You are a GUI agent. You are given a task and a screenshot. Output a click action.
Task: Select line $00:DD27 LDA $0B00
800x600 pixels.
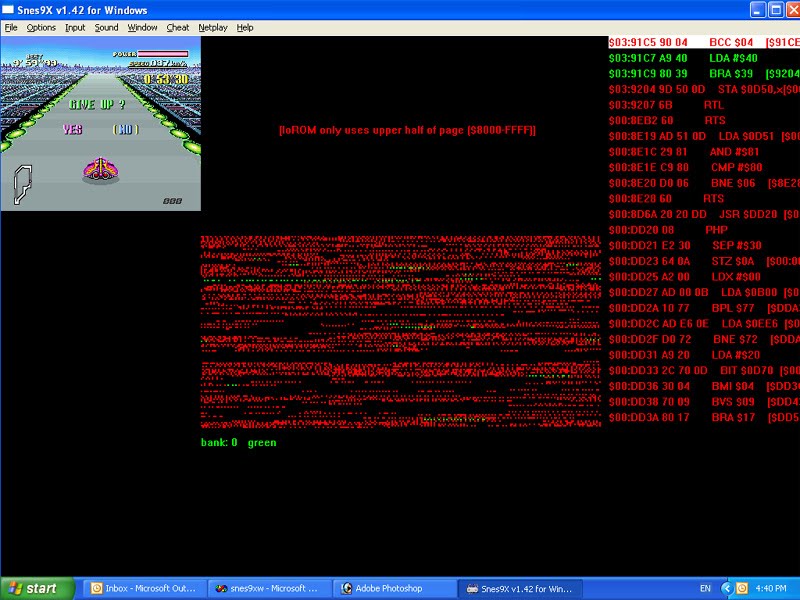point(704,292)
